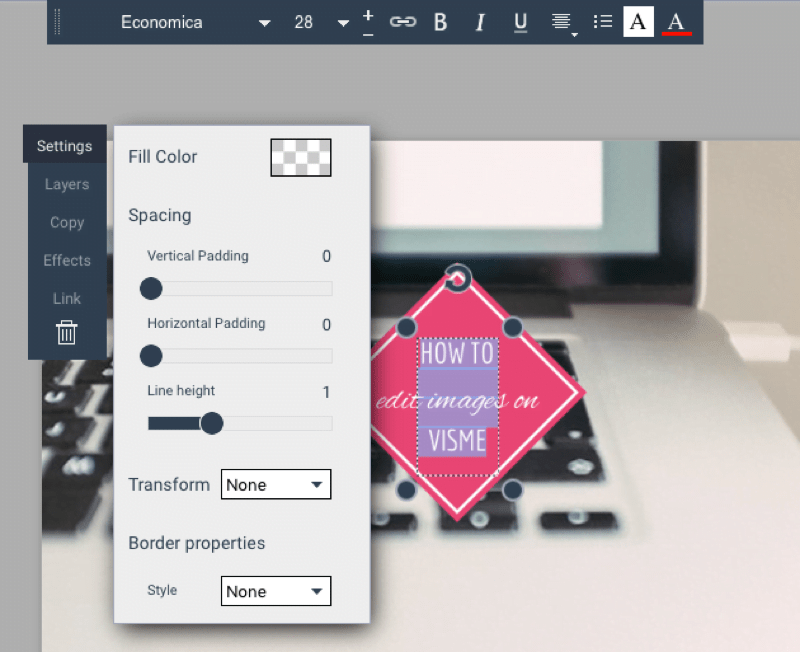Screen dimensions: 800x652
Task: Toggle bold formatting
Action: click(440, 22)
